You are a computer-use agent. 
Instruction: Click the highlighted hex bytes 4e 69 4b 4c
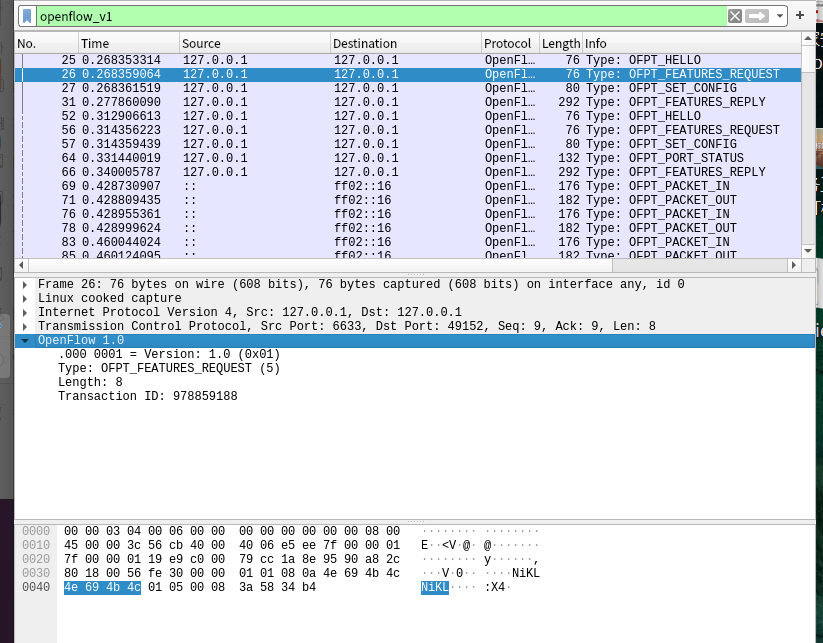102,587
